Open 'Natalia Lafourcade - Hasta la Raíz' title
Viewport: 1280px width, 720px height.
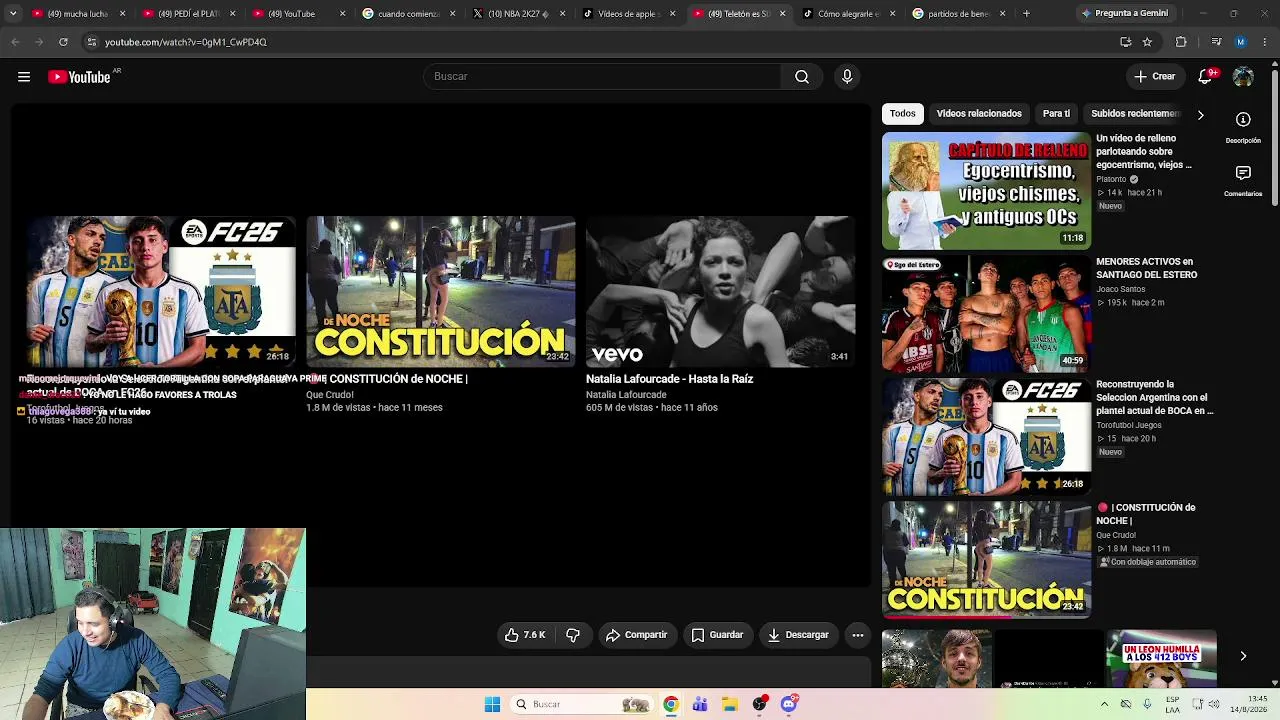pos(670,379)
